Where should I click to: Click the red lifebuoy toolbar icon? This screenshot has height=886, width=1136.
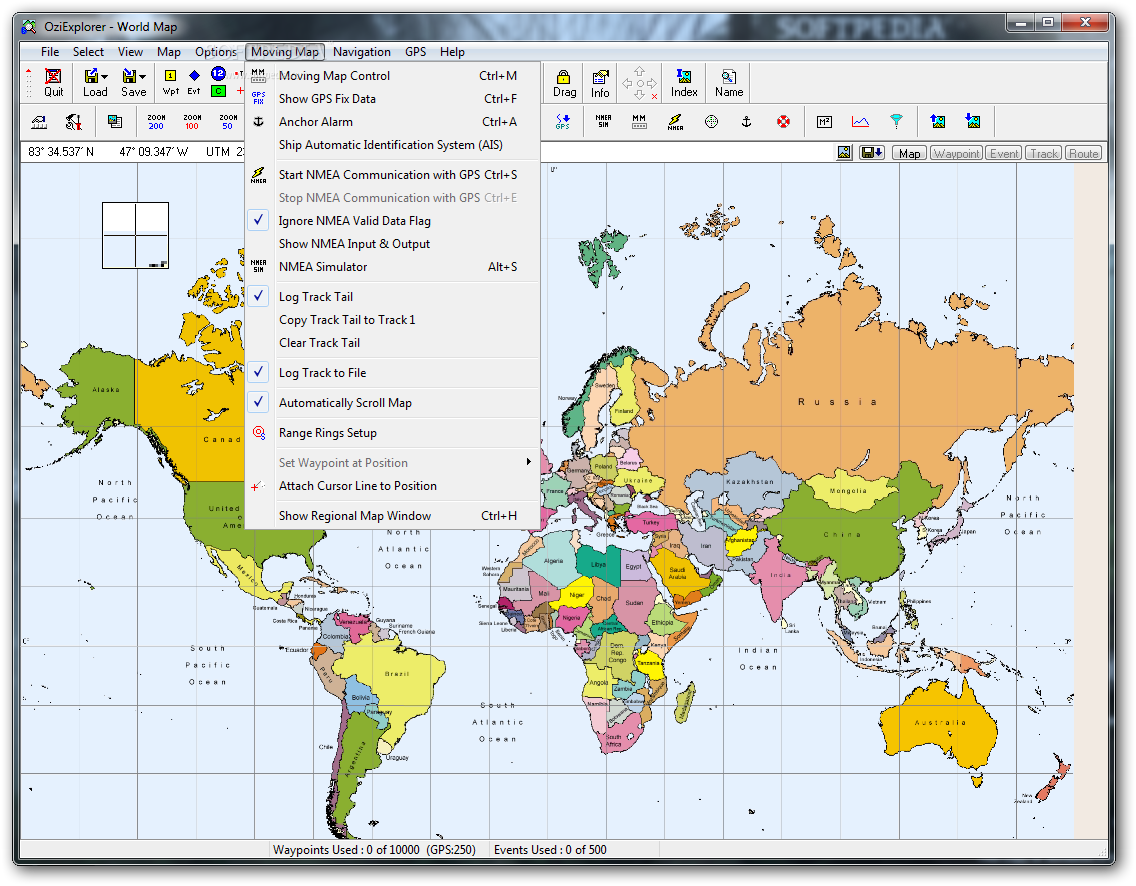click(x=783, y=122)
